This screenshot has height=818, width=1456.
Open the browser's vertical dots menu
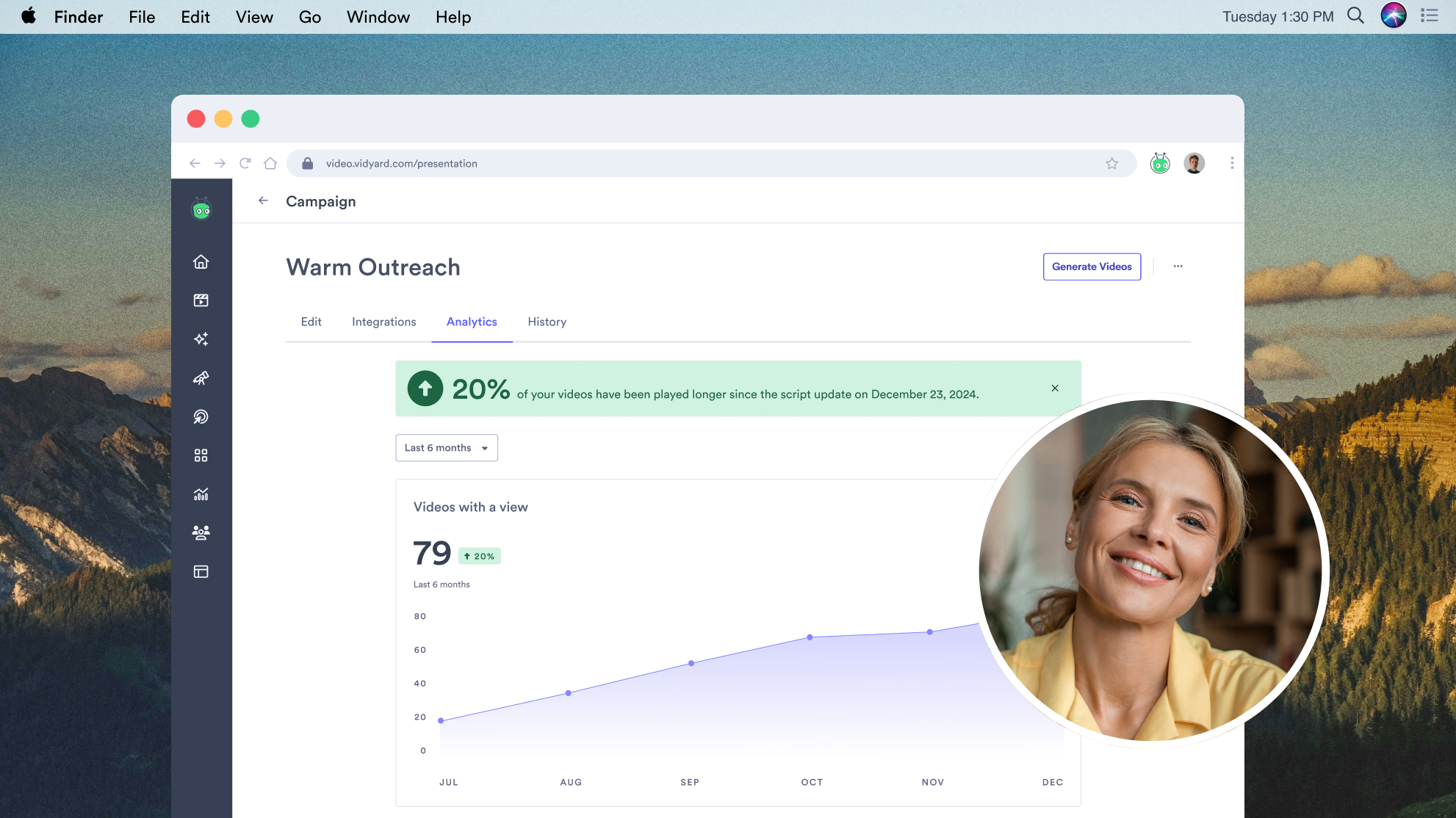1232,163
